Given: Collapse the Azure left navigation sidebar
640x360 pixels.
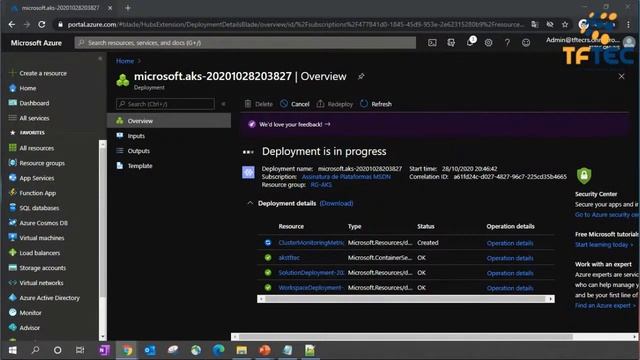Looking at the screenshot, I should [100, 59].
